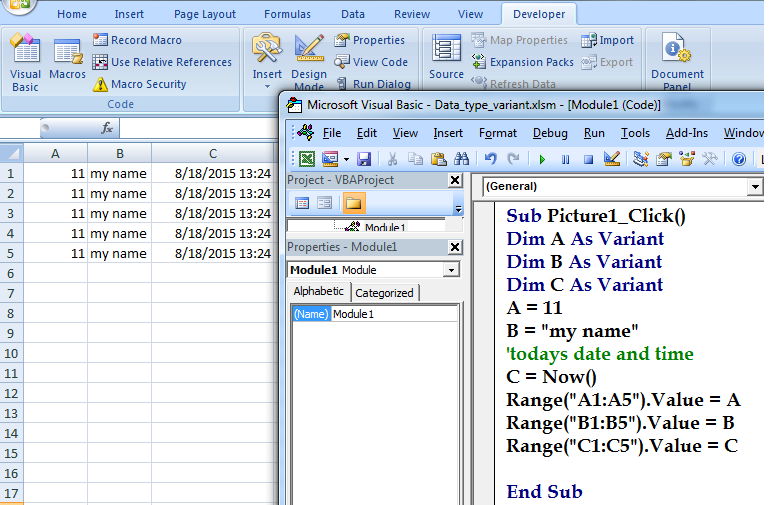The height and width of the screenshot is (505, 769).
Task: Open the Visual Basic editor from ribbon
Action: click(x=26, y=62)
